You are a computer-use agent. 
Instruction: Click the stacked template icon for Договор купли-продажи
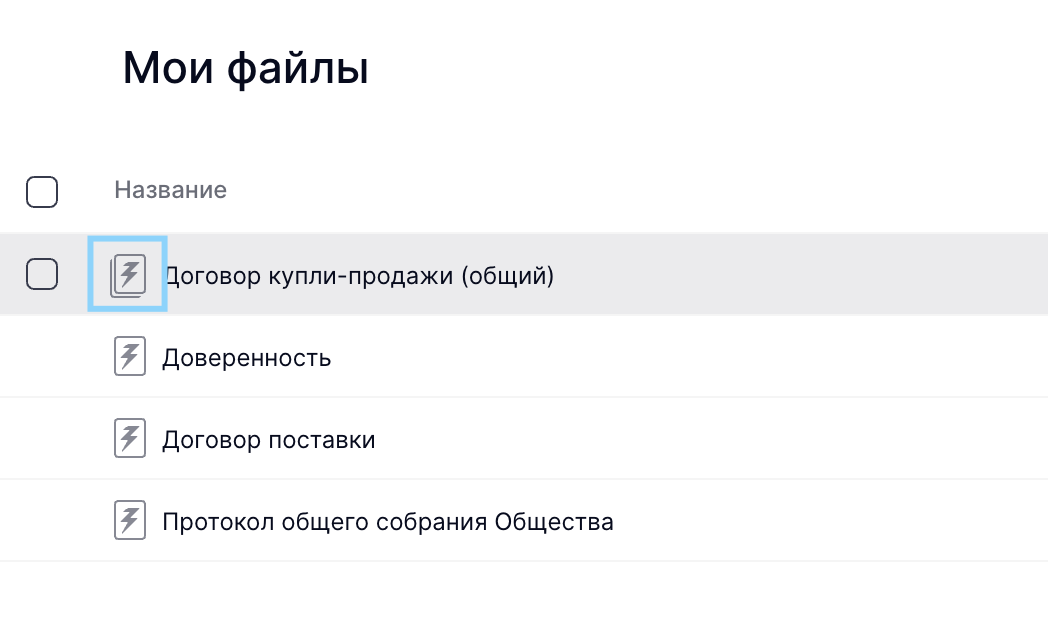128,275
